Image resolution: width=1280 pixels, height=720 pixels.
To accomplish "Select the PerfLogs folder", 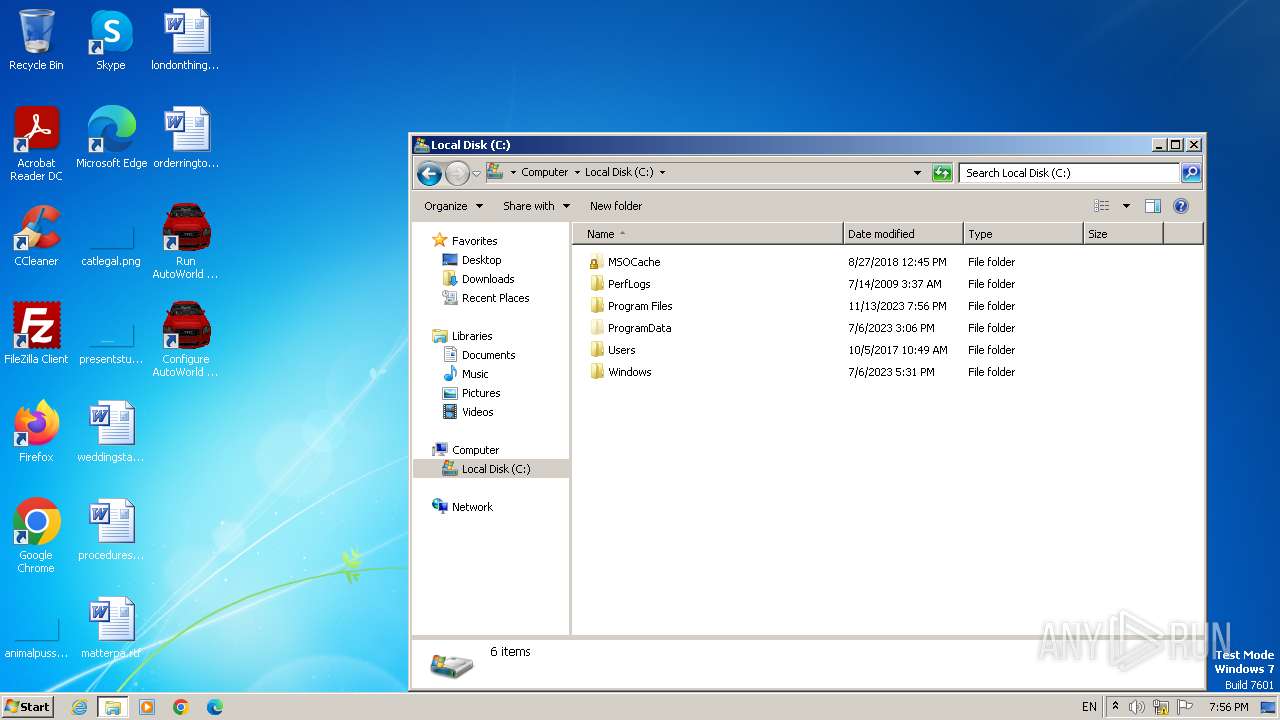I will tap(629, 284).
